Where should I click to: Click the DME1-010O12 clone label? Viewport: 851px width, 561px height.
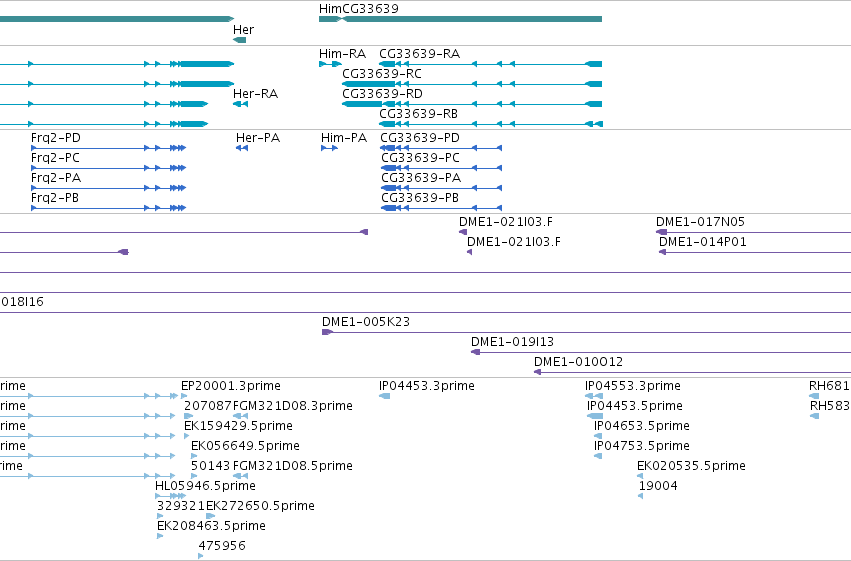(x=579, y=362)
